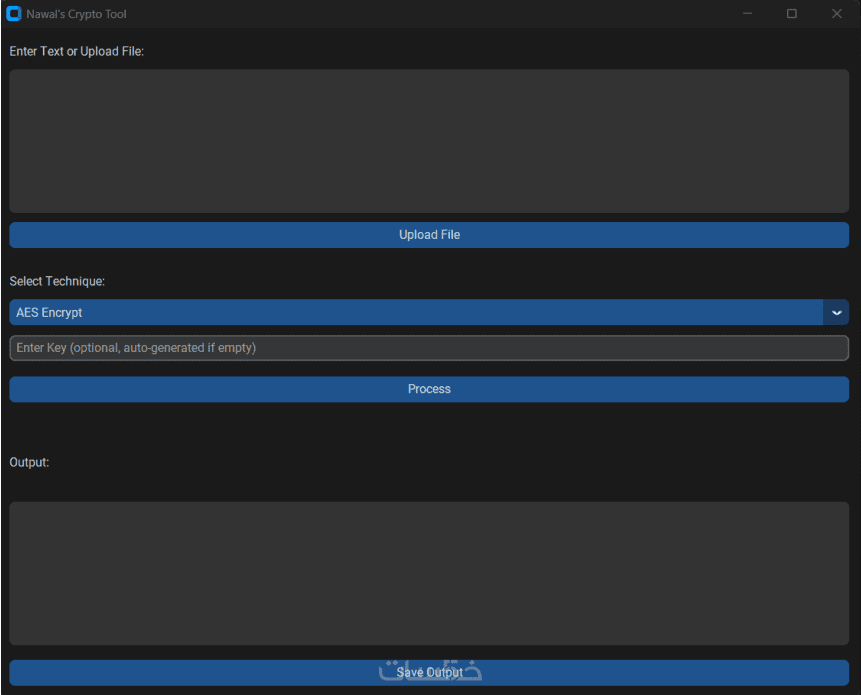Click the Upload File button
This screenshot has height=695, width=861.
429,235
